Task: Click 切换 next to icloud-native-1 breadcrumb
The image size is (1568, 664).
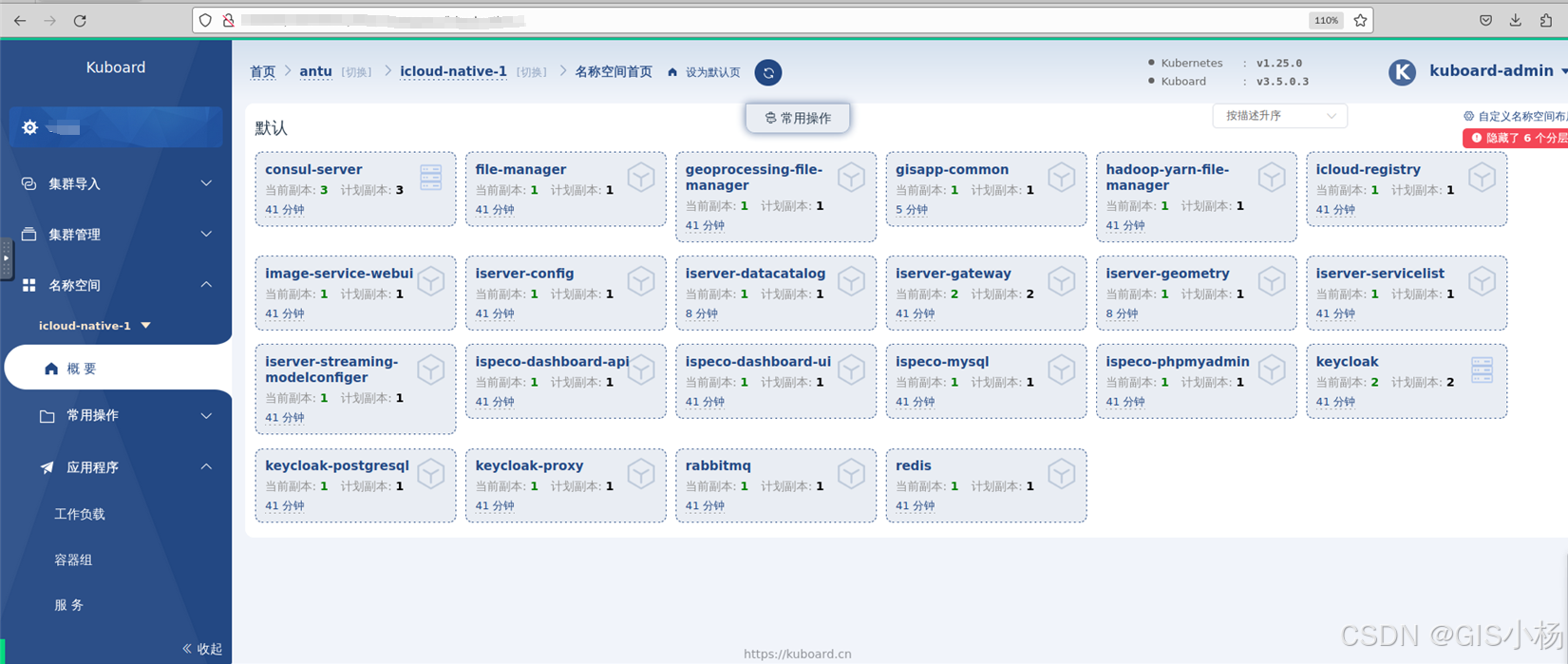Action: point(532,72)
